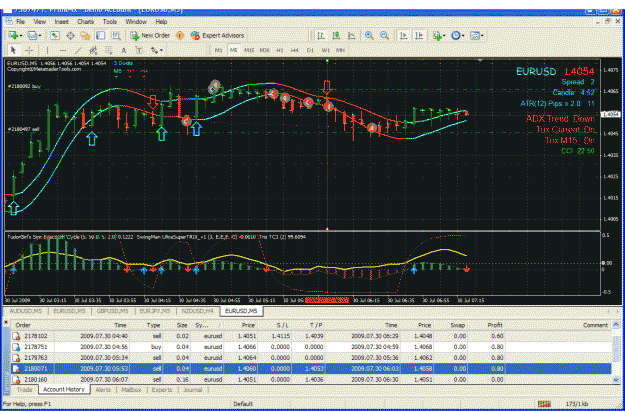Select the cursor arrow tool
The height and width of the screenshot is (411, 625).
tap(13, 50)
